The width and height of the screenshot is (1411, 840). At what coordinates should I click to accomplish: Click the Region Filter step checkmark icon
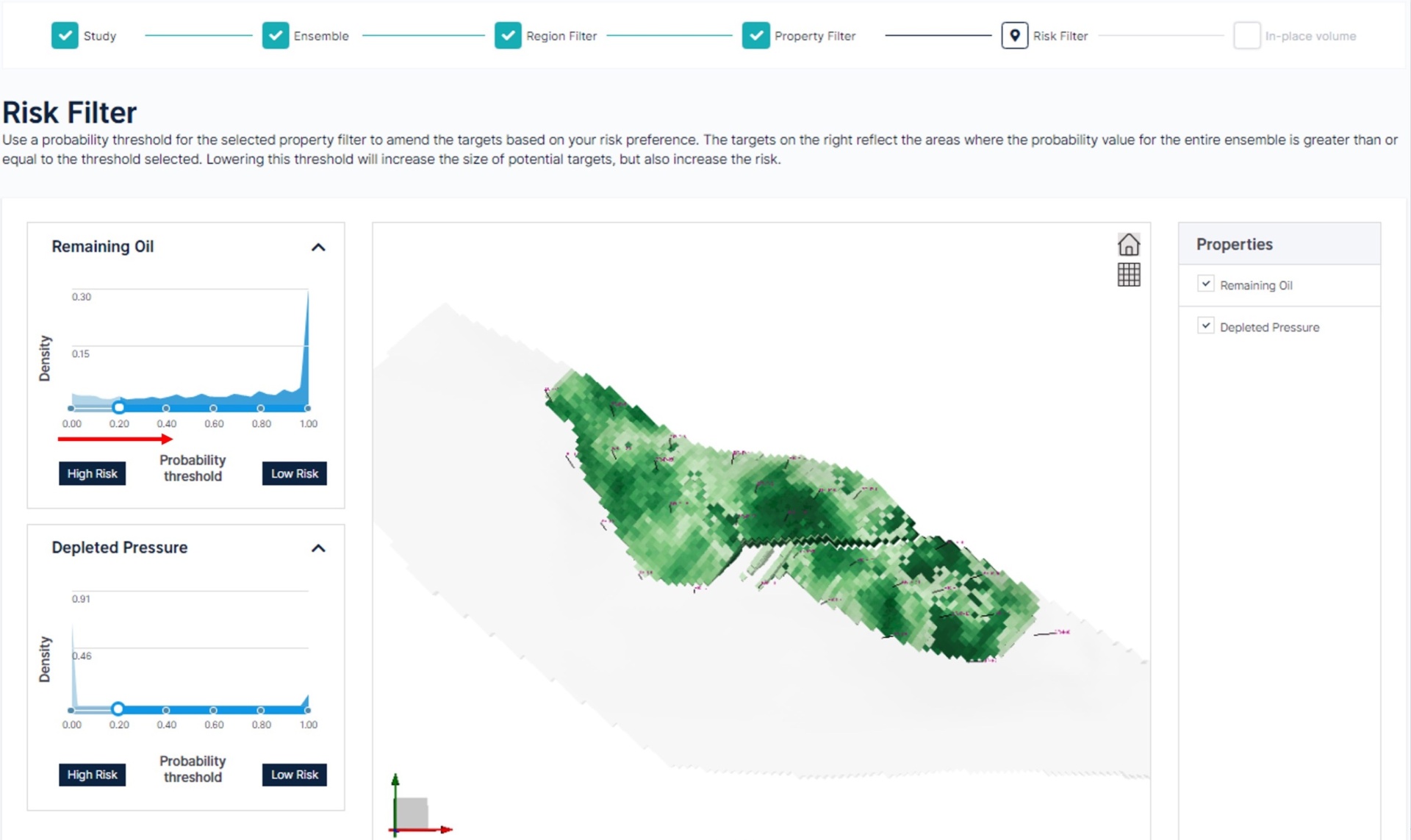point(508,35)
